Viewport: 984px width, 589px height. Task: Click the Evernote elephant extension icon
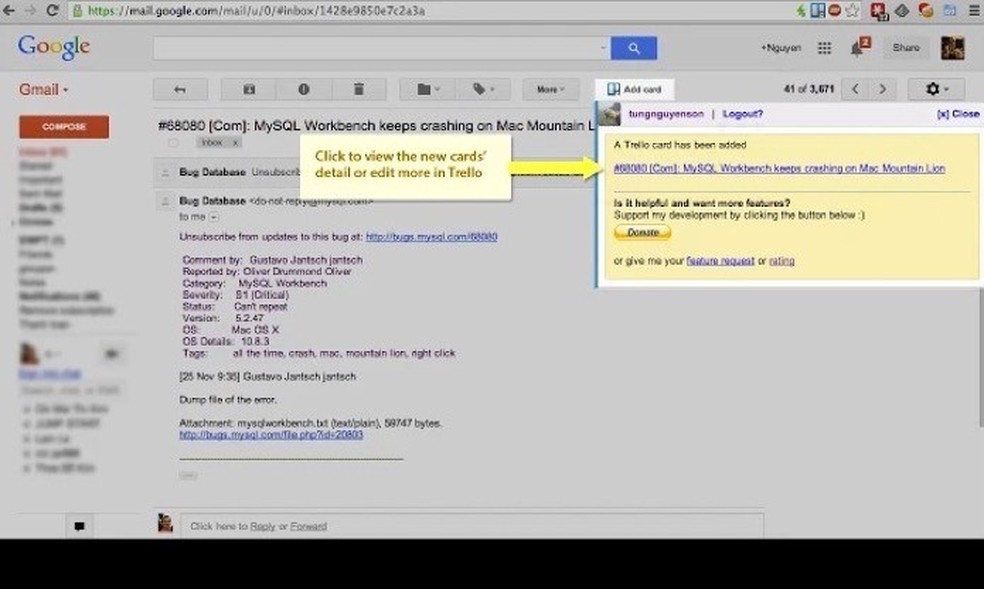(902, 11)
